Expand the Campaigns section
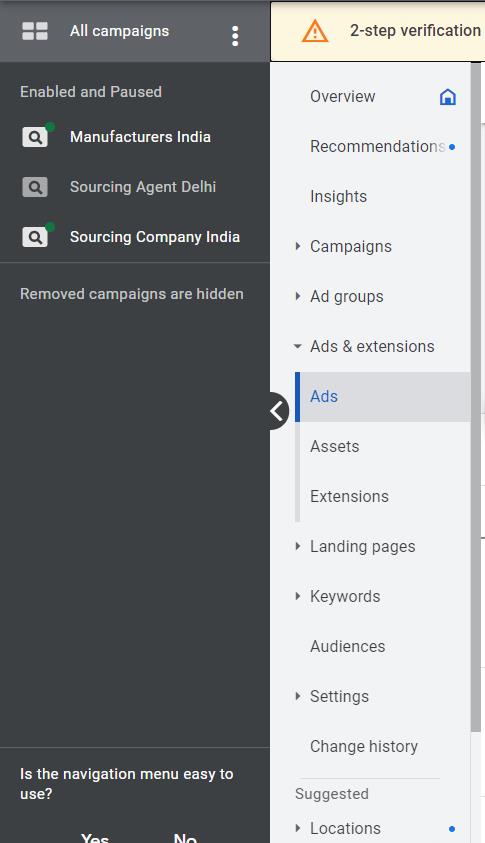 [x=298, y=246]
